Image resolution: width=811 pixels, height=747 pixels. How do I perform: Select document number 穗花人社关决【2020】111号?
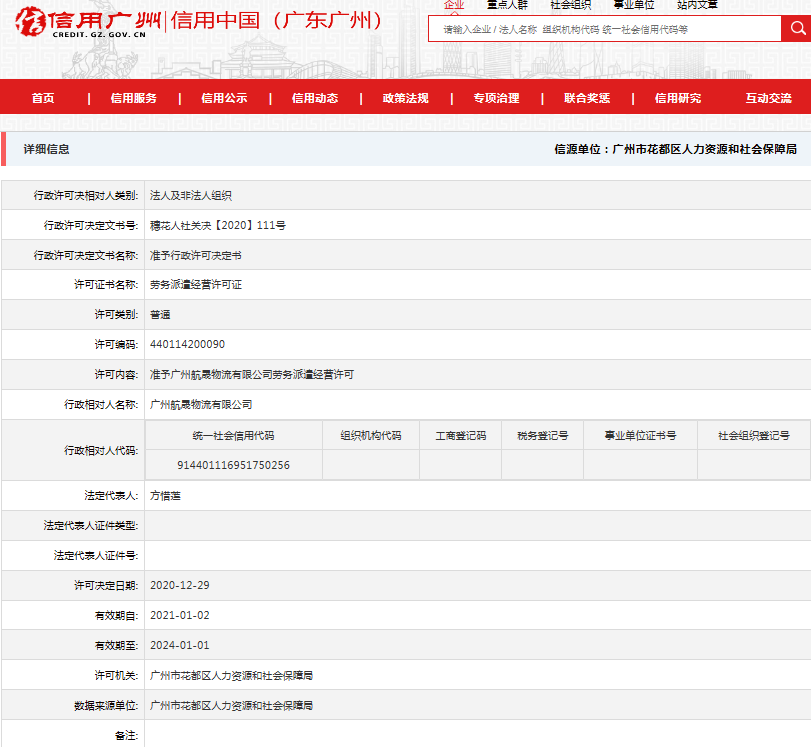[x=218, y=226]
